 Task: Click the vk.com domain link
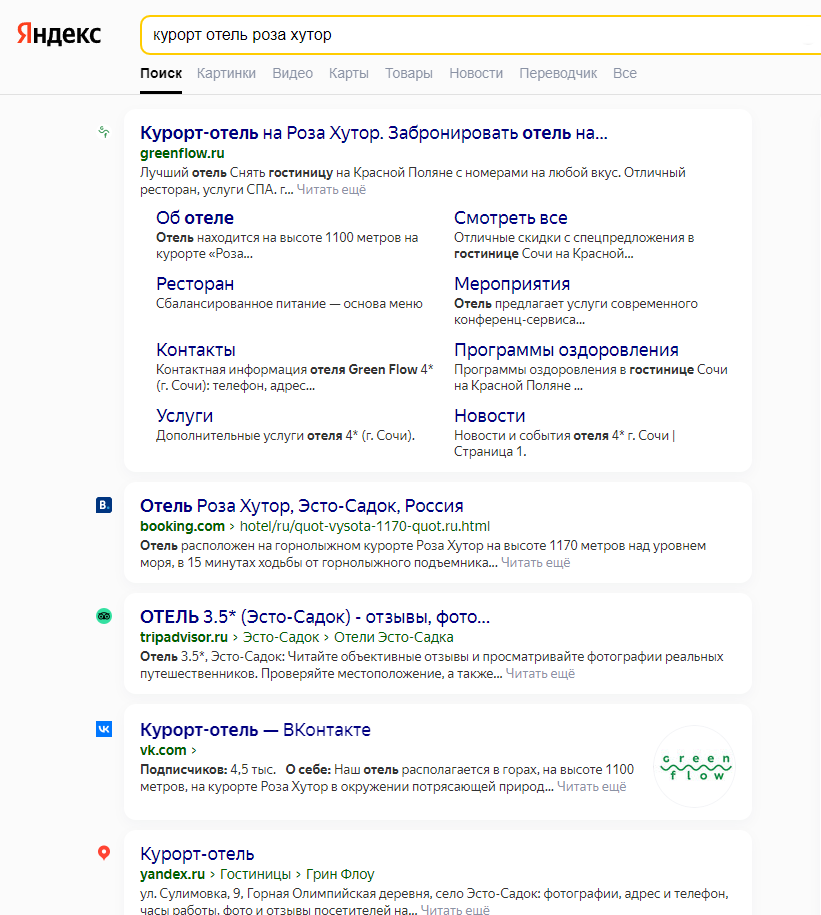pos(163,750)
